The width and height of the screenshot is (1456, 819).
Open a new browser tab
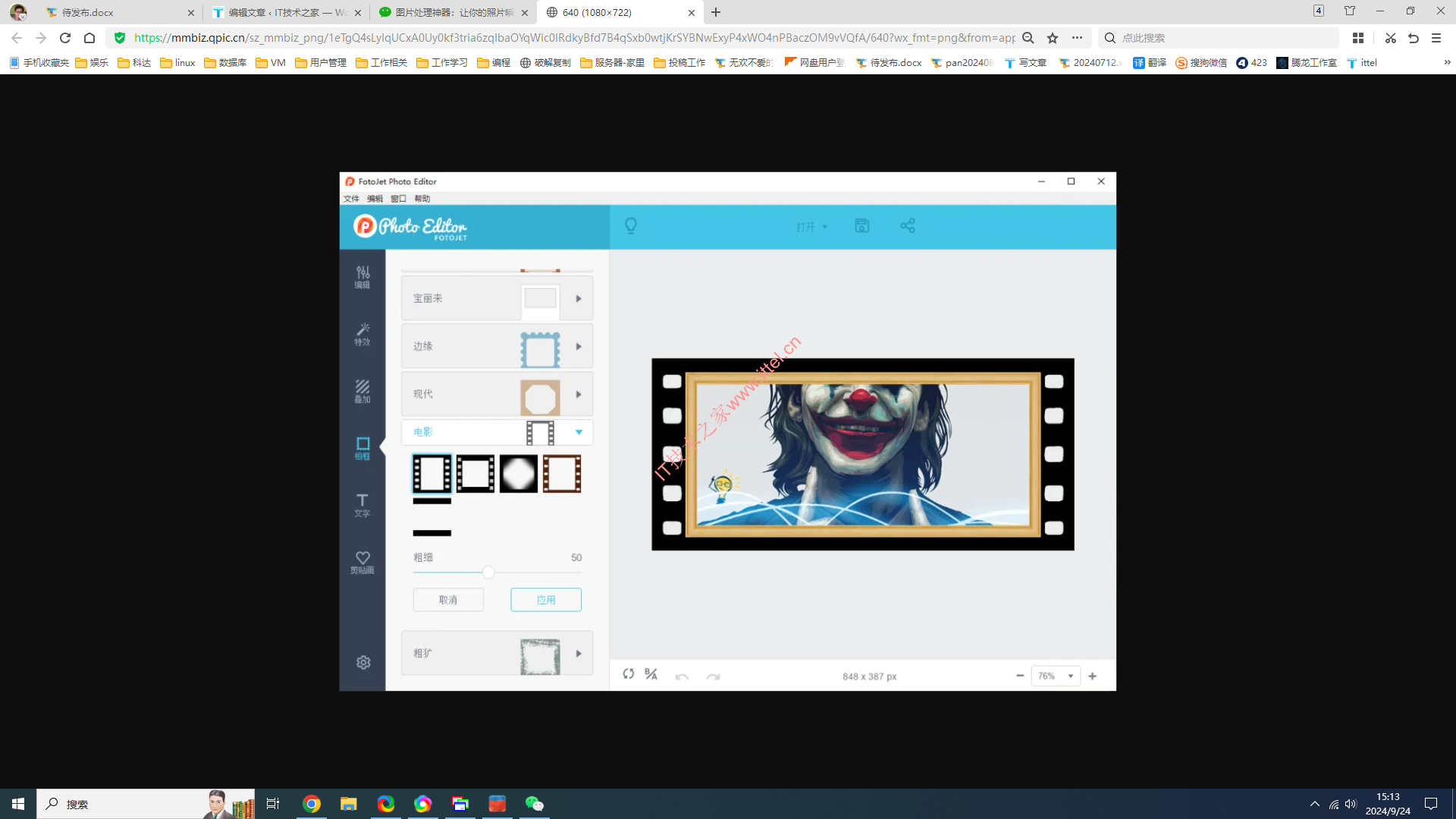(x=716, y=12)
